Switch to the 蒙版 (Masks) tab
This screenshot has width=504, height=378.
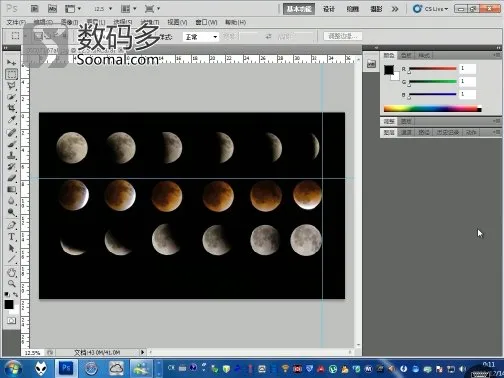[406, 121]
